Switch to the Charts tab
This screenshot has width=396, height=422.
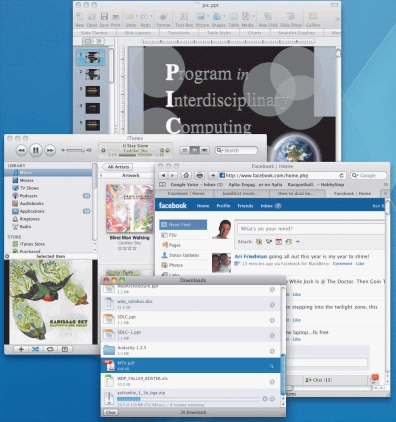click(255, 33)
